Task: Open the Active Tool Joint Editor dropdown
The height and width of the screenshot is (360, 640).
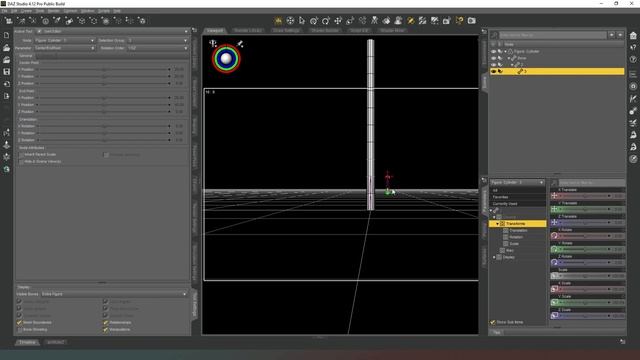Action: tap(112, 31)
